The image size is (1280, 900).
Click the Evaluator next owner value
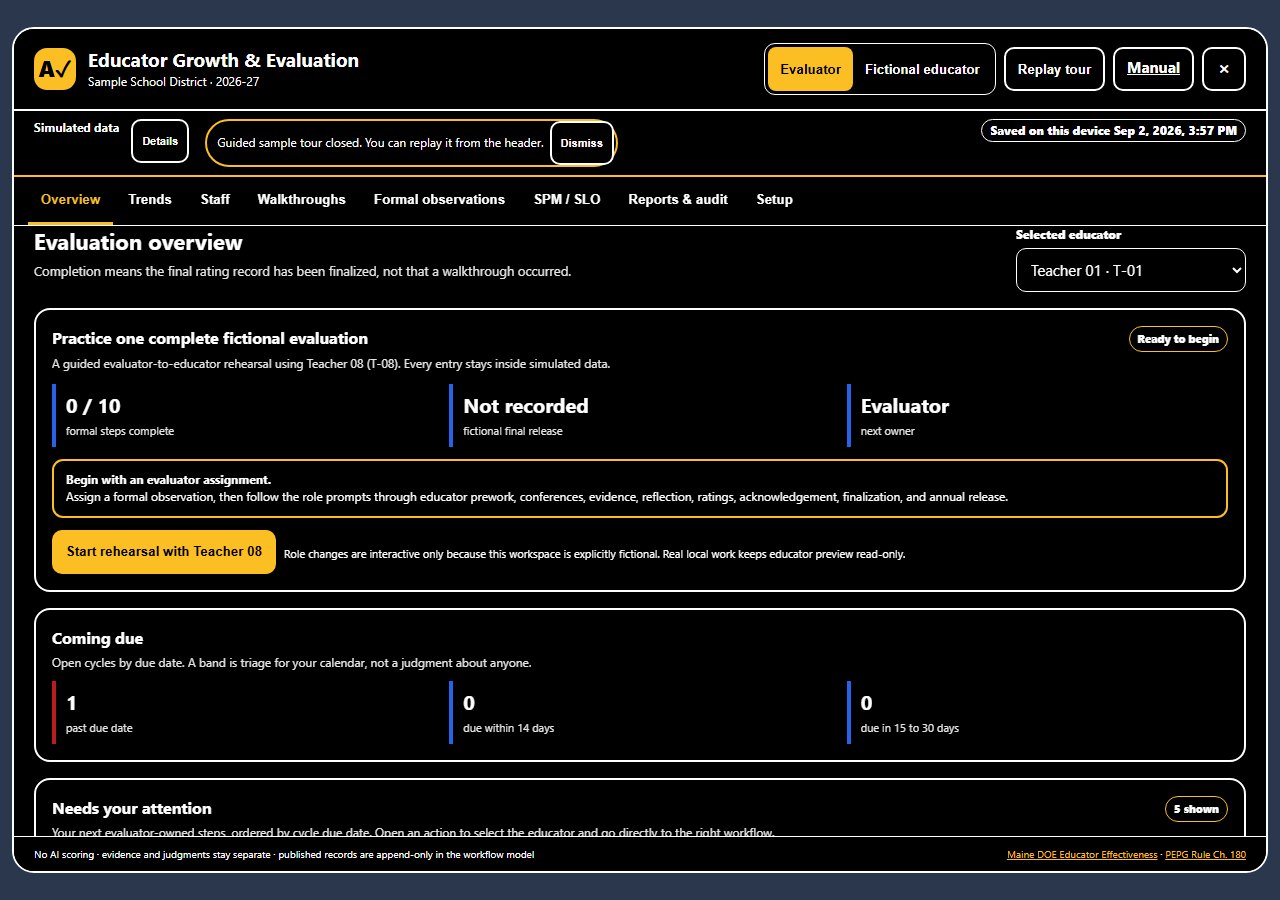pyautogui.click(x=905, y=406)
